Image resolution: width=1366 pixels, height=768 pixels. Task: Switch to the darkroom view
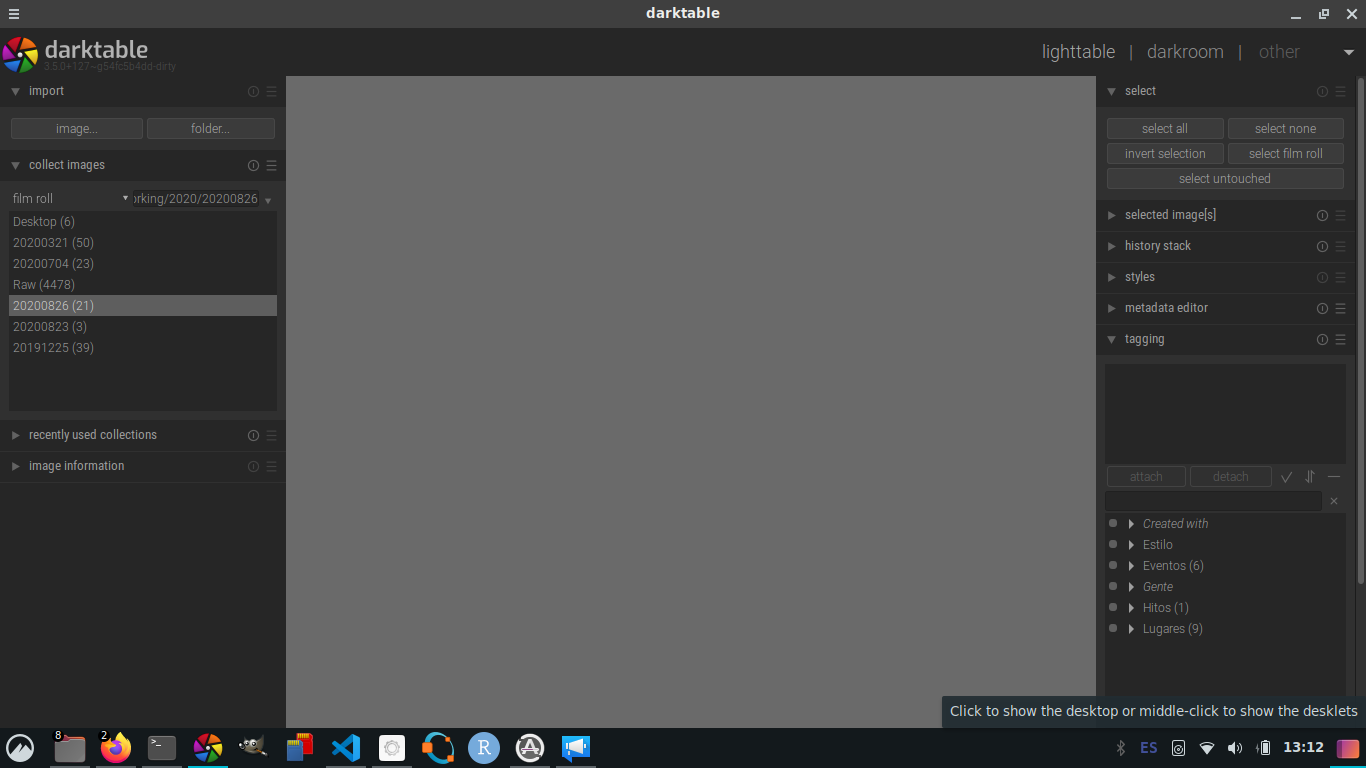pyautogui.click(x=1185, y=52)
